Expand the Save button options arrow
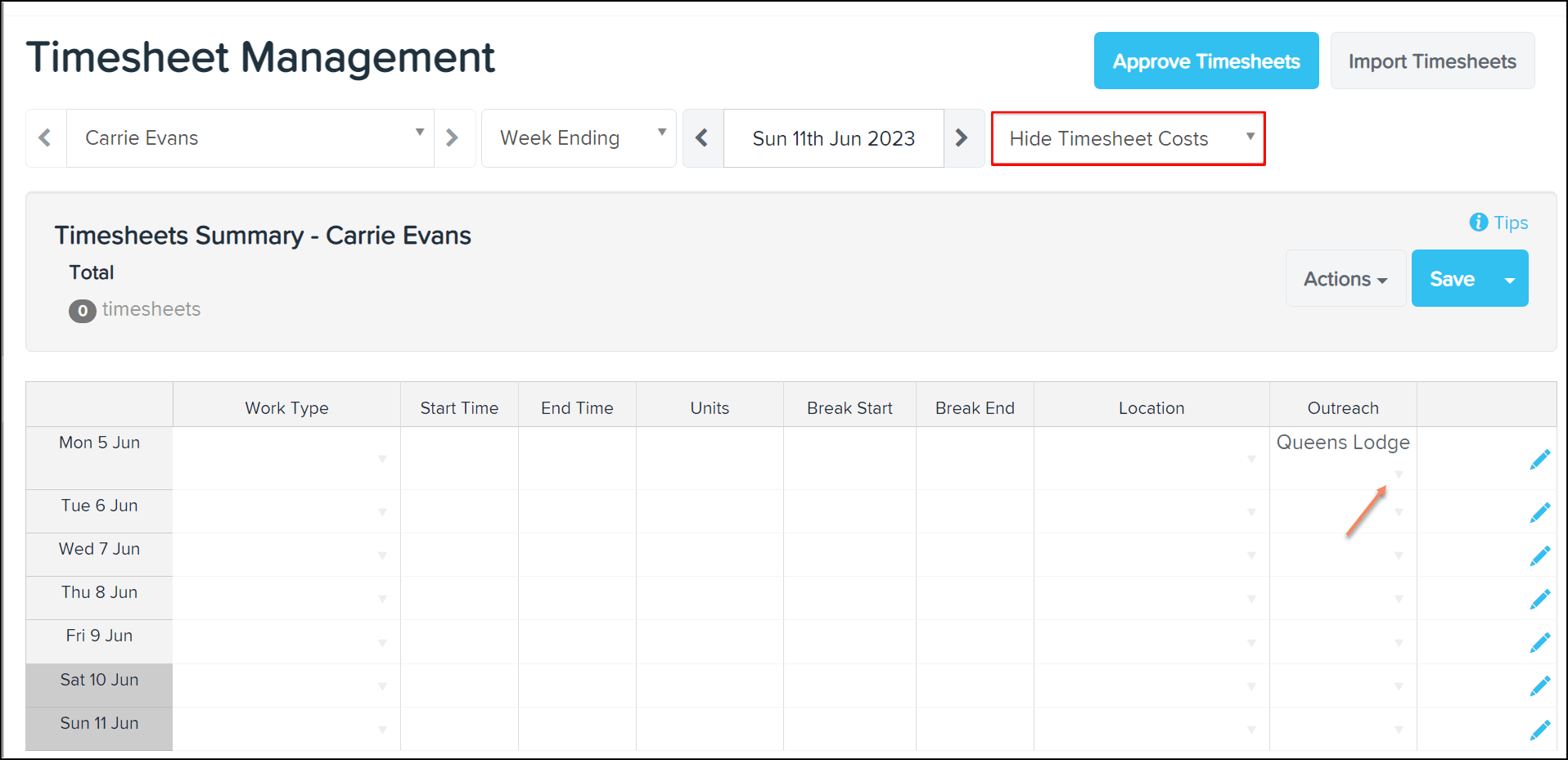The height and width of the screenshot is (760, 1568). pyautogui.click(x=1510, y=278)
